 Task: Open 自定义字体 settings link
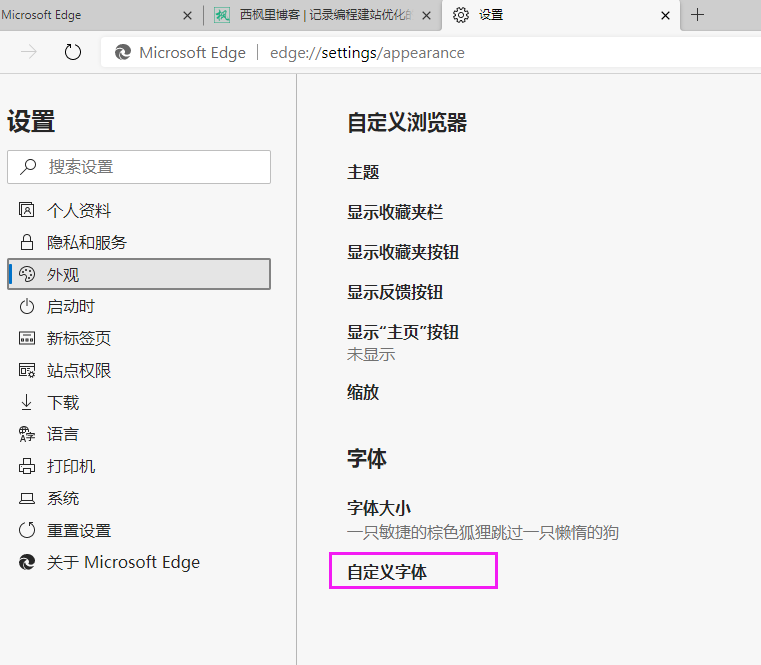click(x=387, y=572)
